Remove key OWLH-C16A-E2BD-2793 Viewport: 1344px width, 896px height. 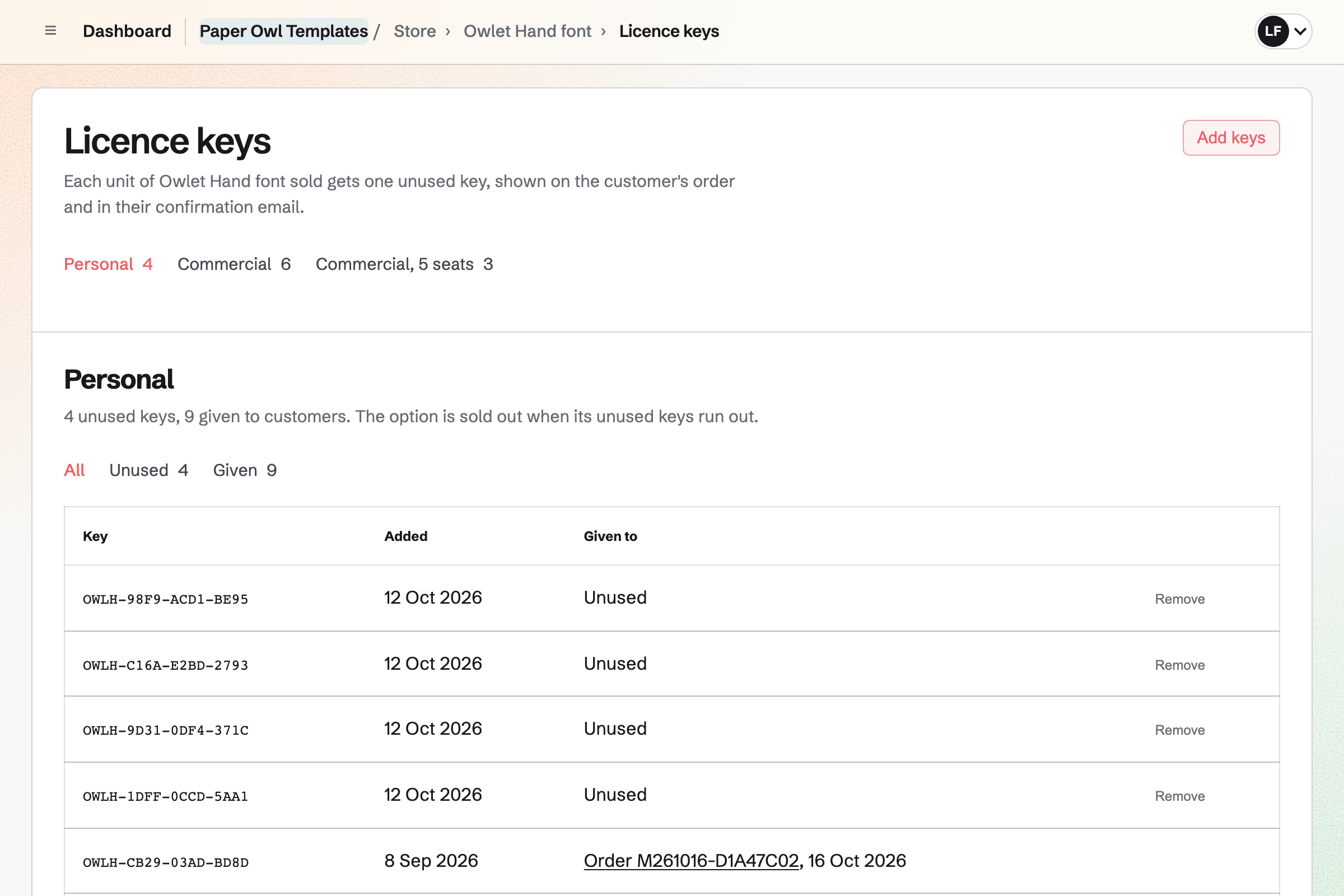[1179, 665]
